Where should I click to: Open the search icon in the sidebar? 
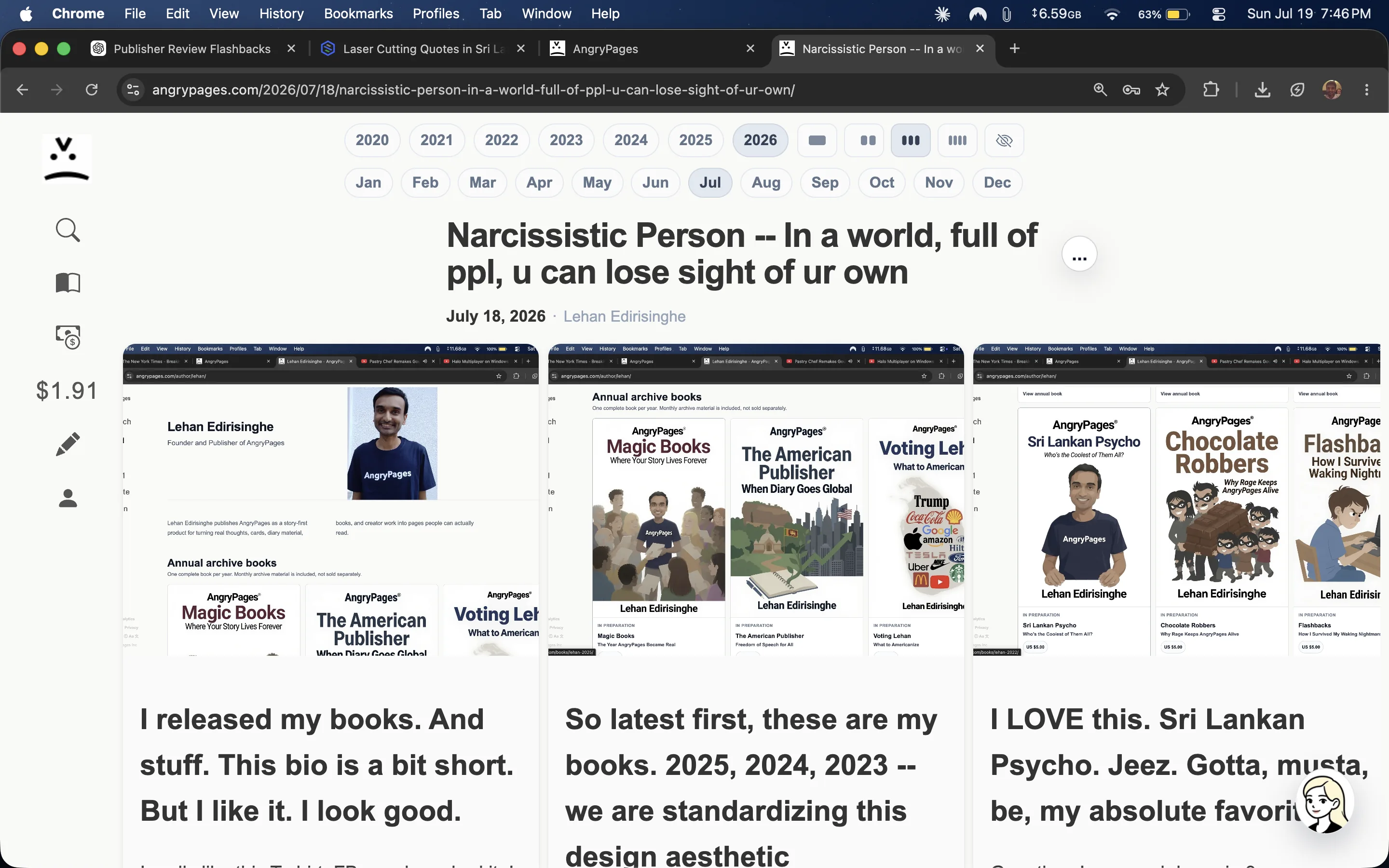68,230
